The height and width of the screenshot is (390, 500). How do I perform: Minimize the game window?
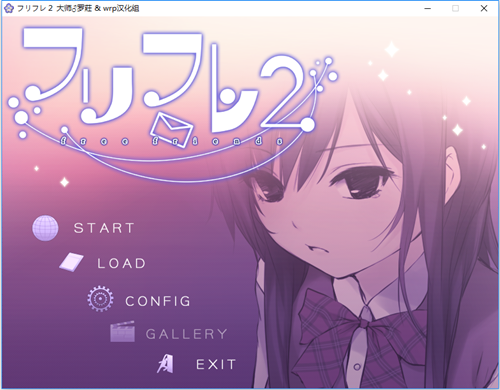[x=428, y=8]
